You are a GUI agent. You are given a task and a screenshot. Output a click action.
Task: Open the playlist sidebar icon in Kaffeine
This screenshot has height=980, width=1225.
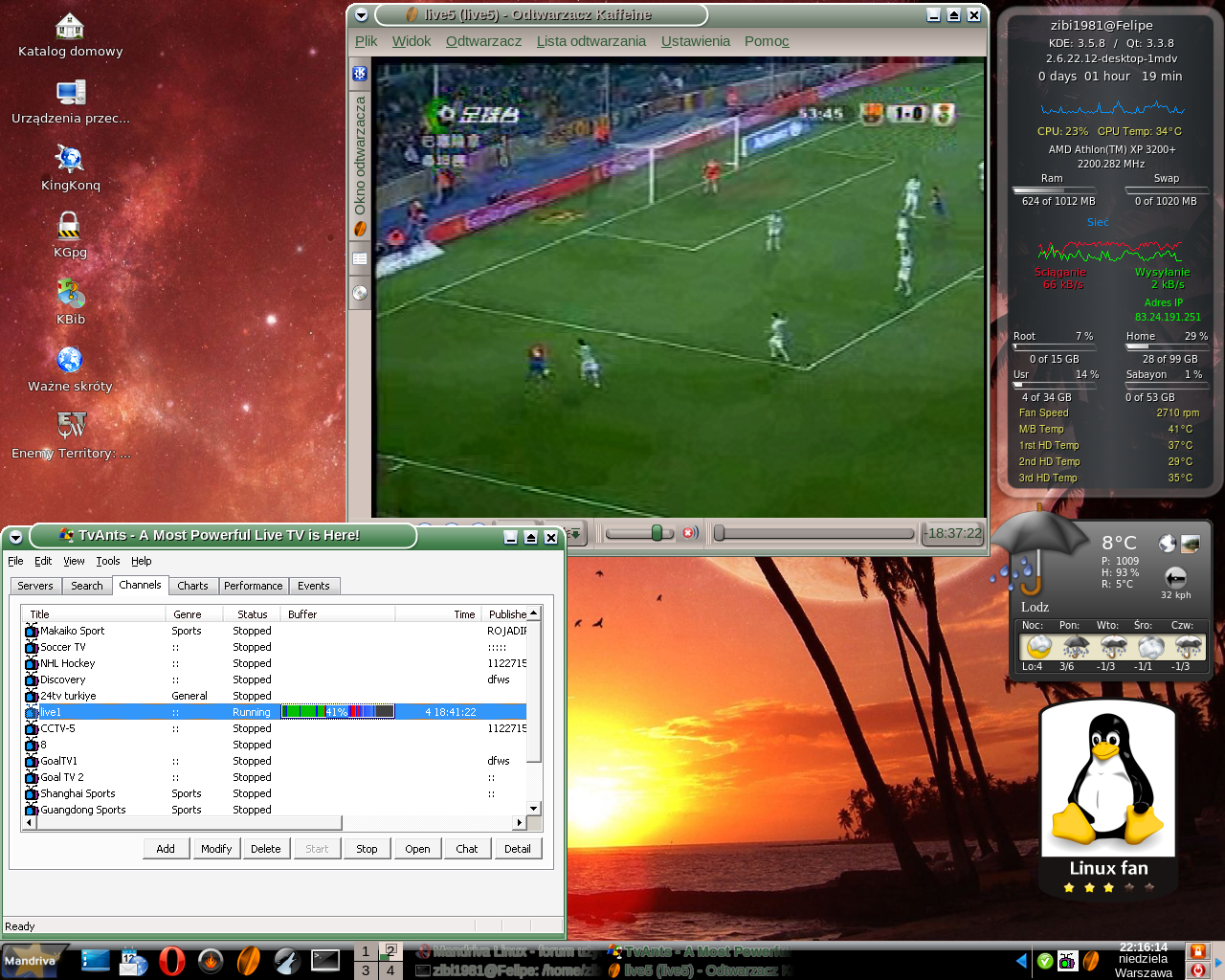[360, 258]
